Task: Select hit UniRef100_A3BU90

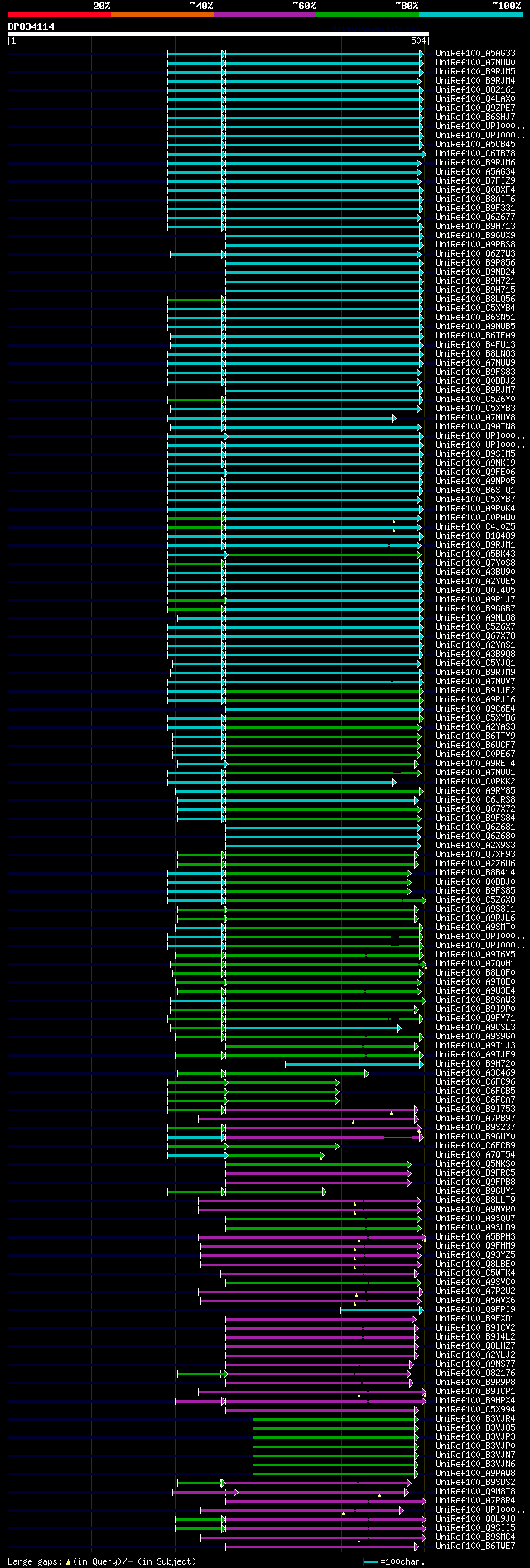Action: coord(475,573)
